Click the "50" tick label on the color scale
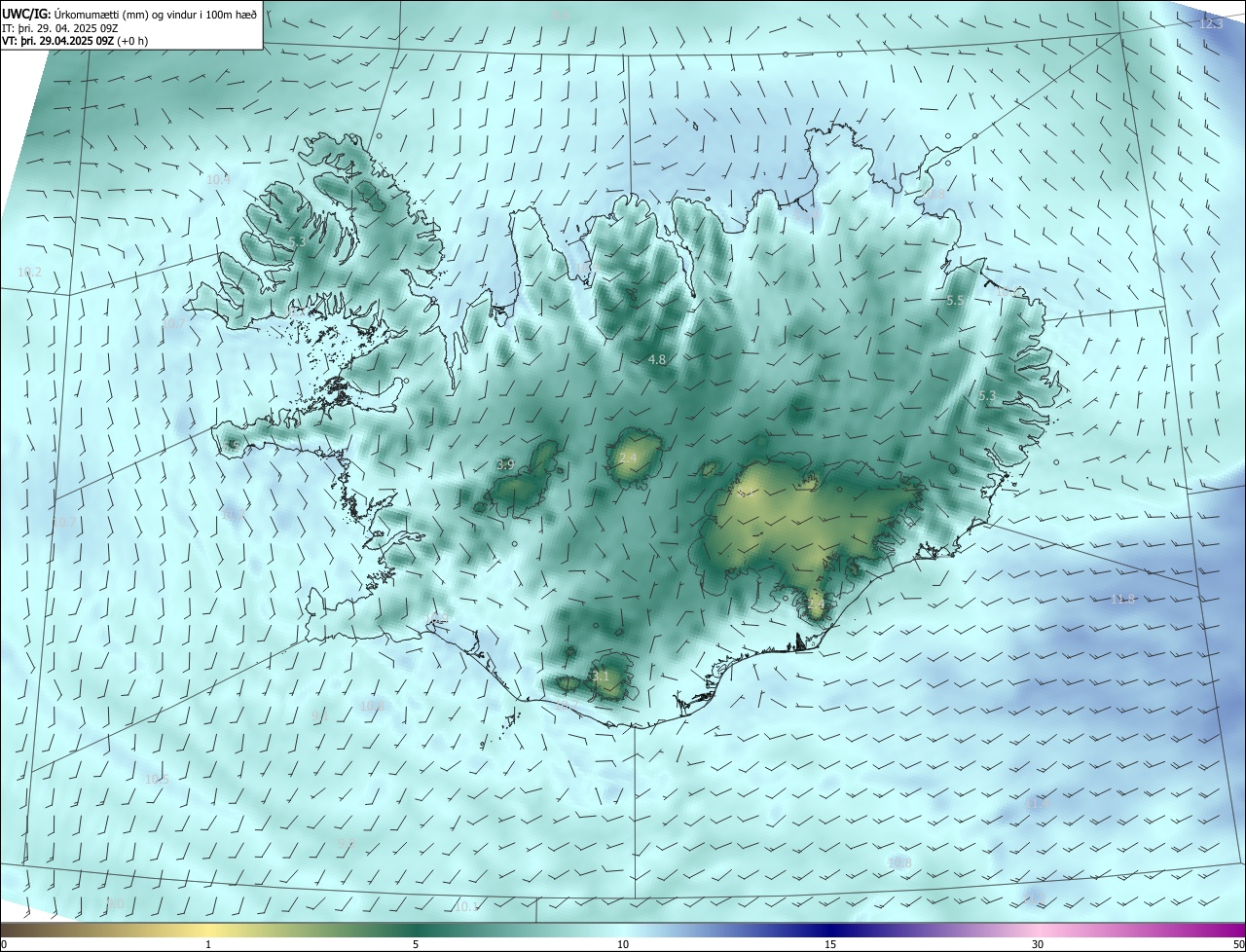The width and height of the screenshot is (1246, 952). coord(1238,944)
